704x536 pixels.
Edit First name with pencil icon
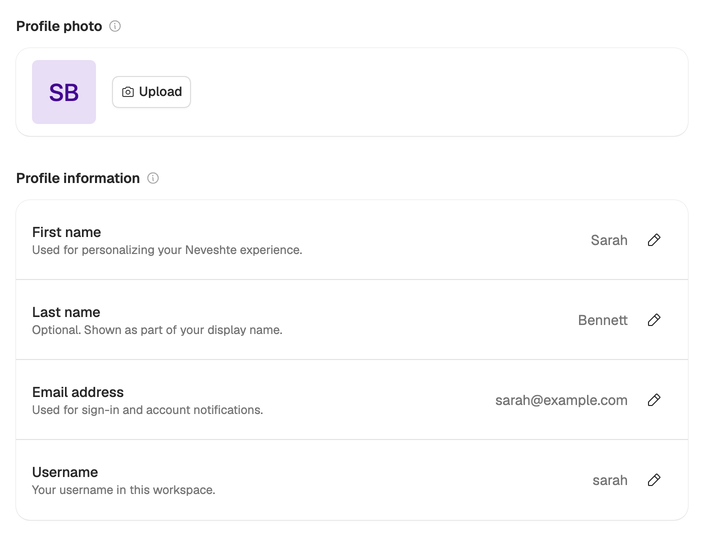(654, 240)
